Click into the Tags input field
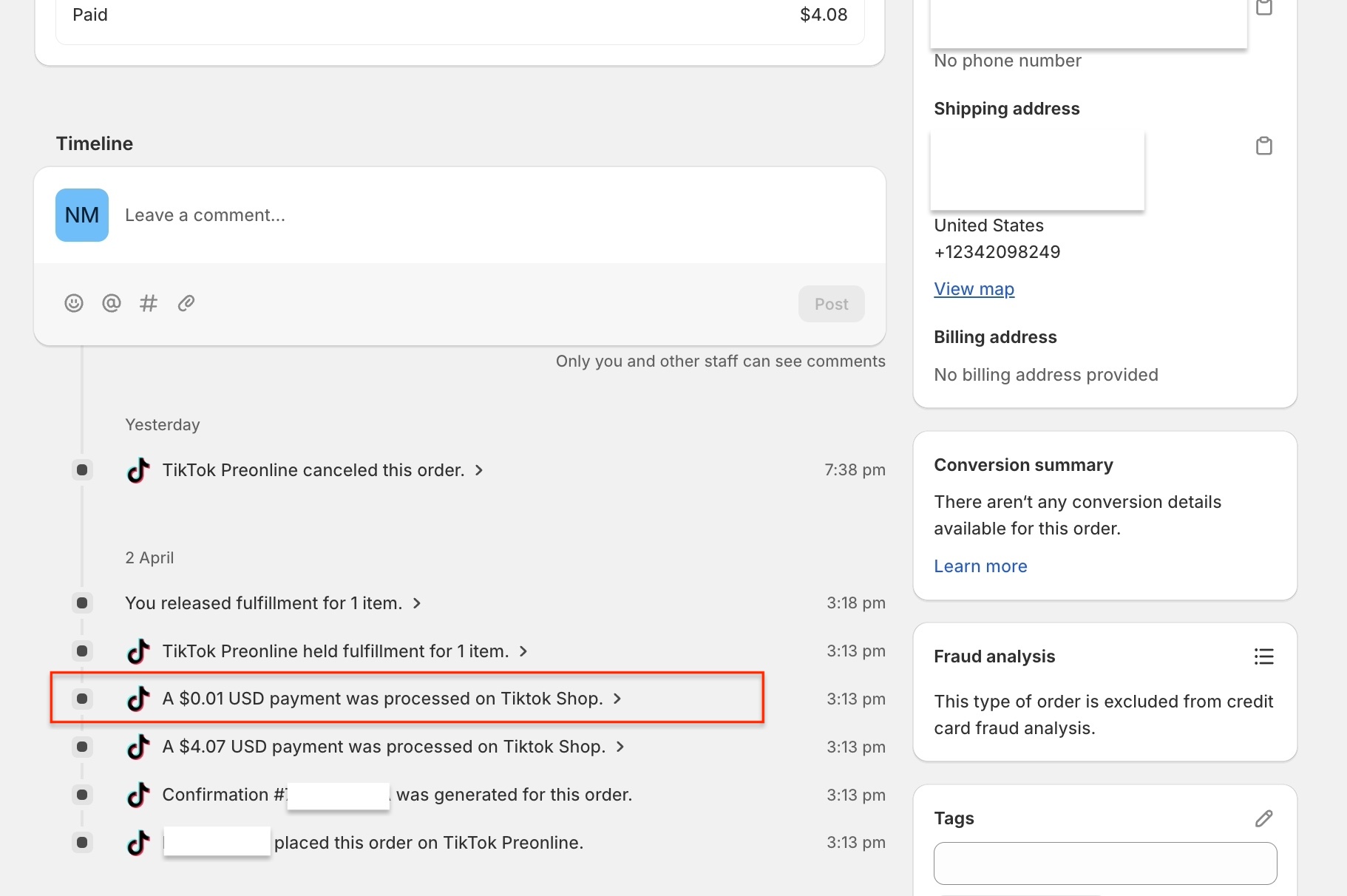The height and width of the screenshot is (896, 1347). click(x=1105, y=863)
